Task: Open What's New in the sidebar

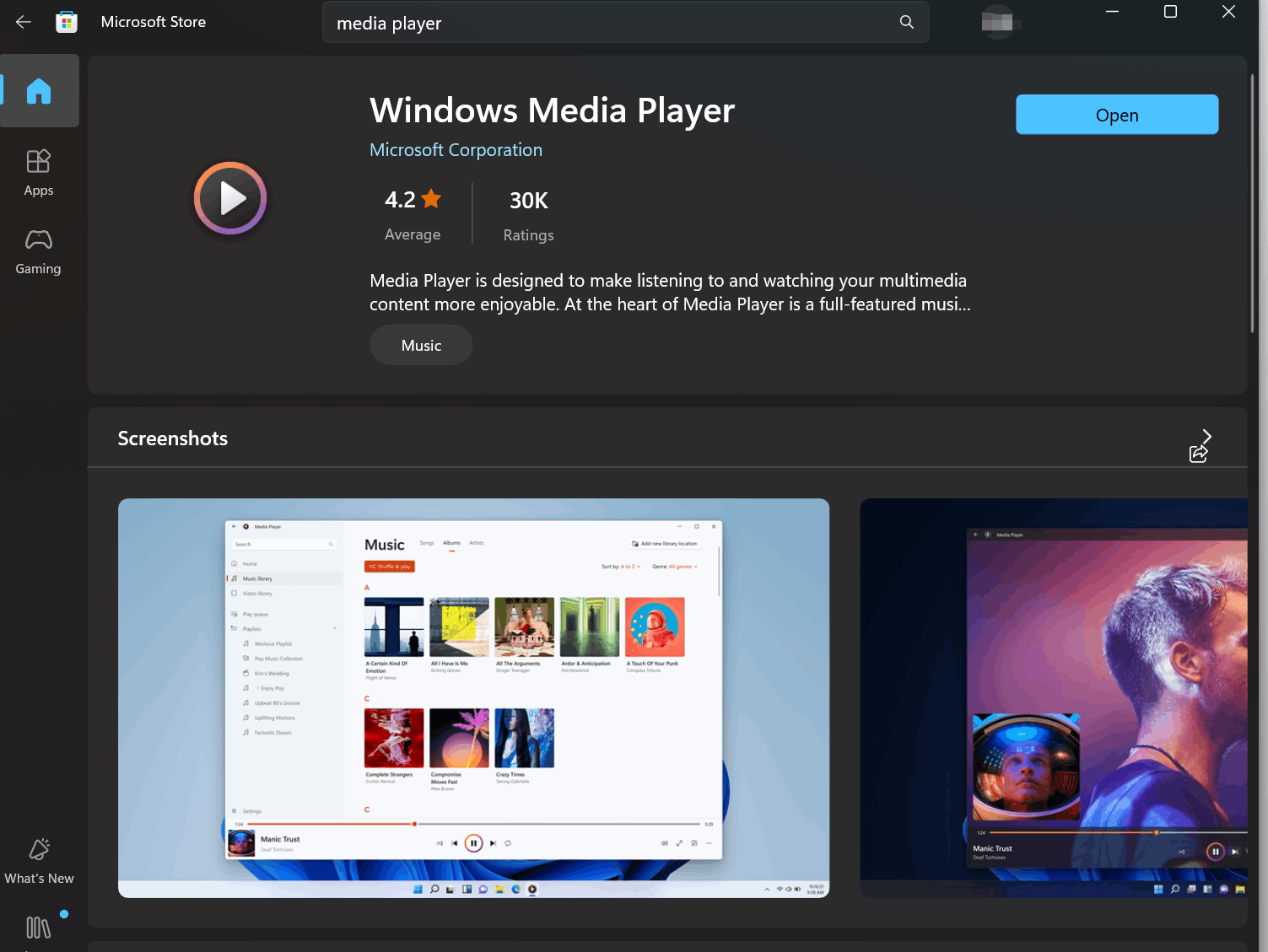Action: point(39,861)
